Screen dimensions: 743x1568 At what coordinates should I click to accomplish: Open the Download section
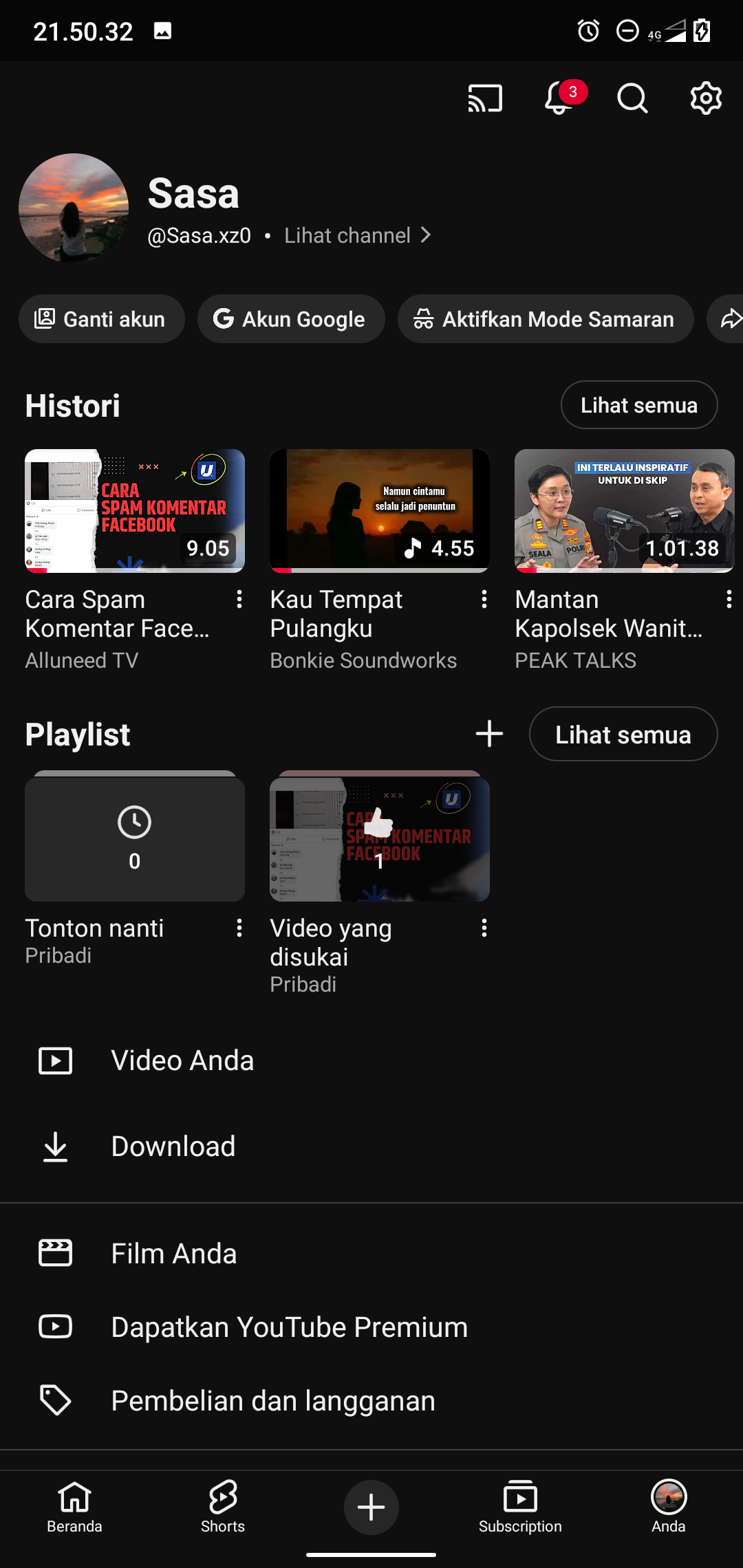[x=173, y=1146]
